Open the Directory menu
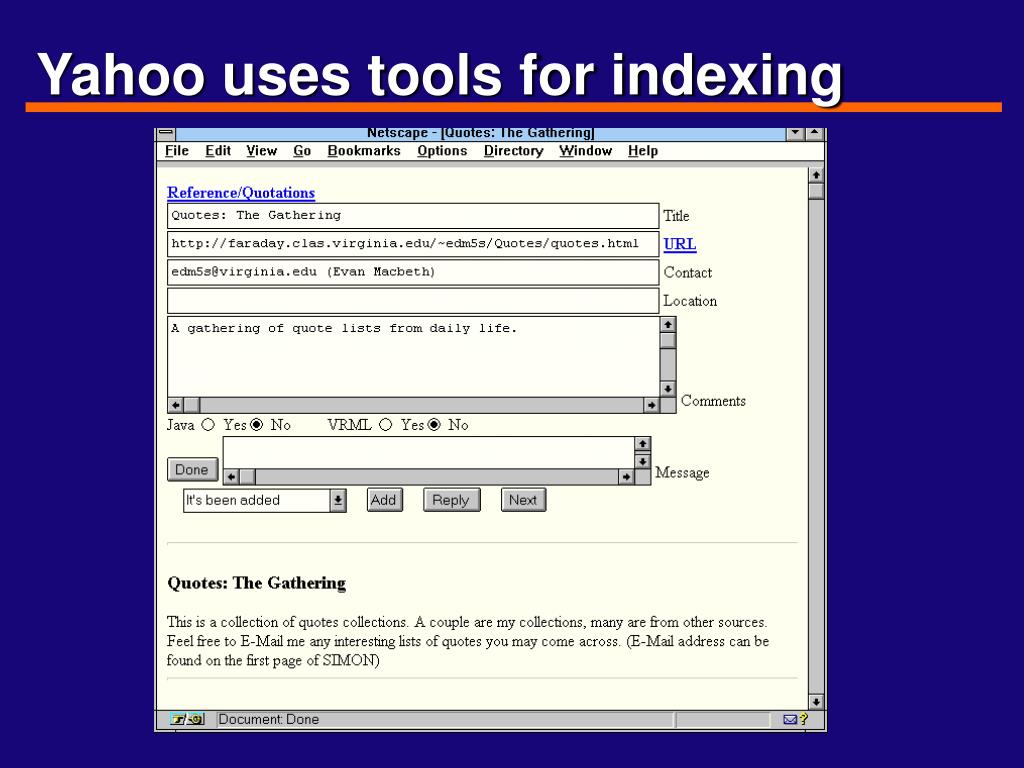 tap(513, 151)
